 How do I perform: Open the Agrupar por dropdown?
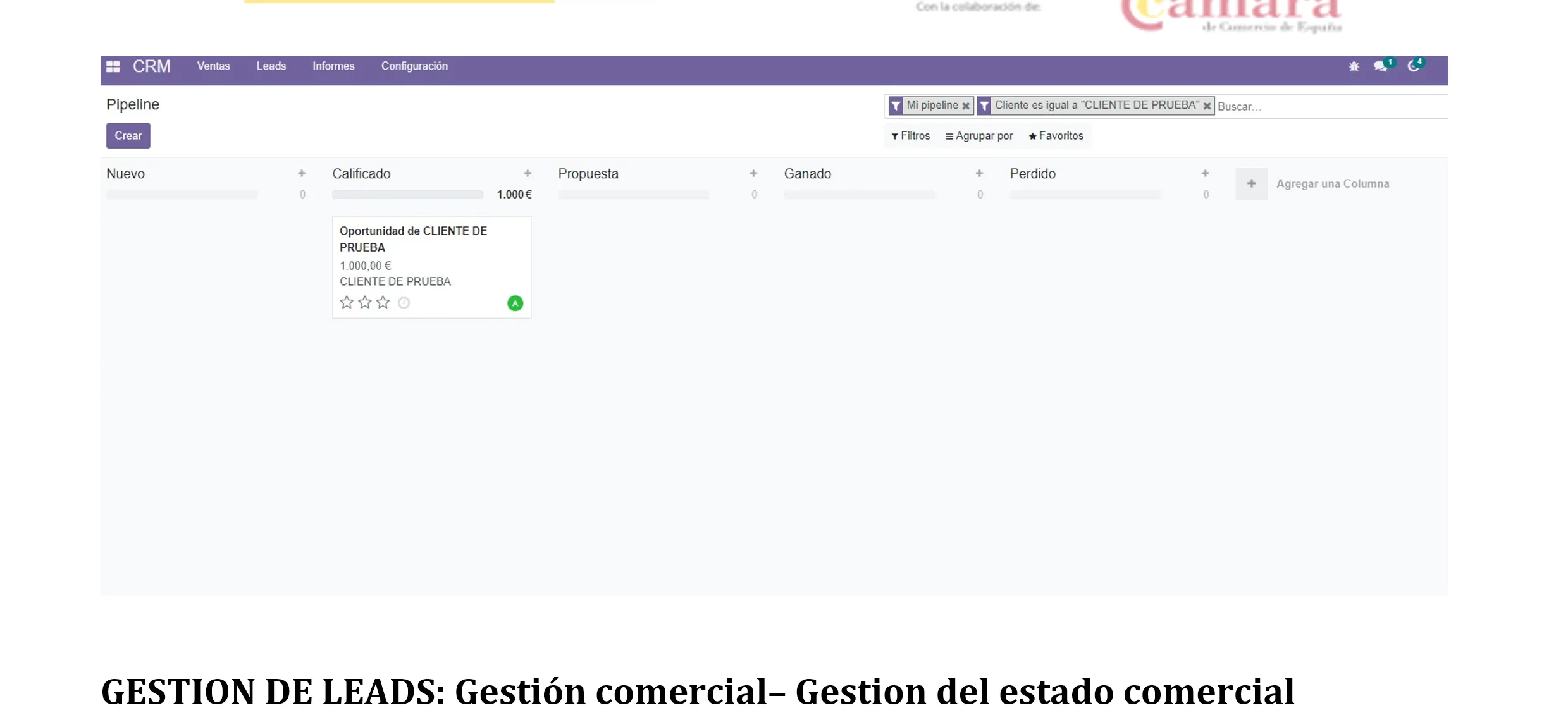point(979,136)
